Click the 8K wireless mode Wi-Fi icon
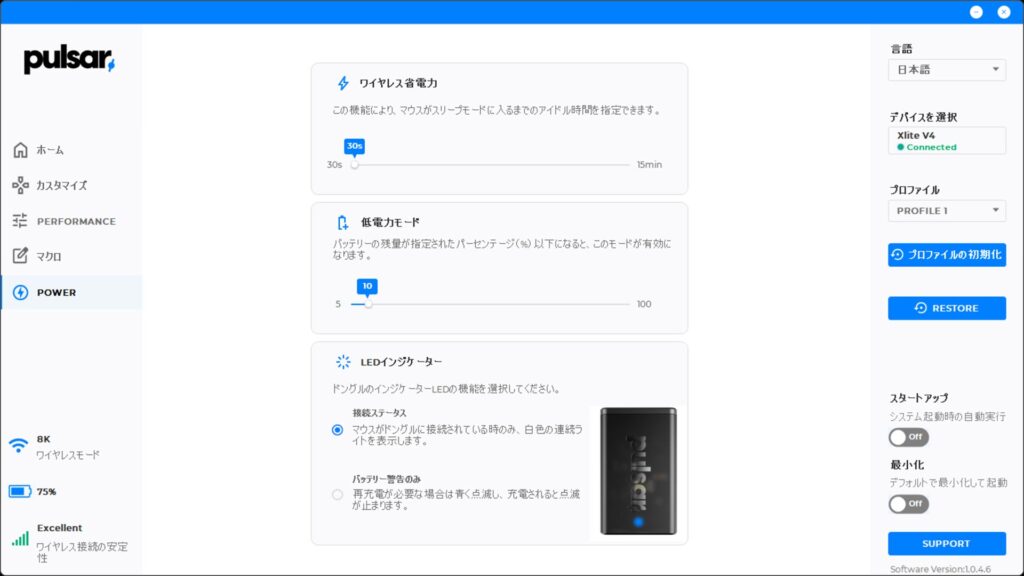Screen dimensions: 1024x576 18,445
